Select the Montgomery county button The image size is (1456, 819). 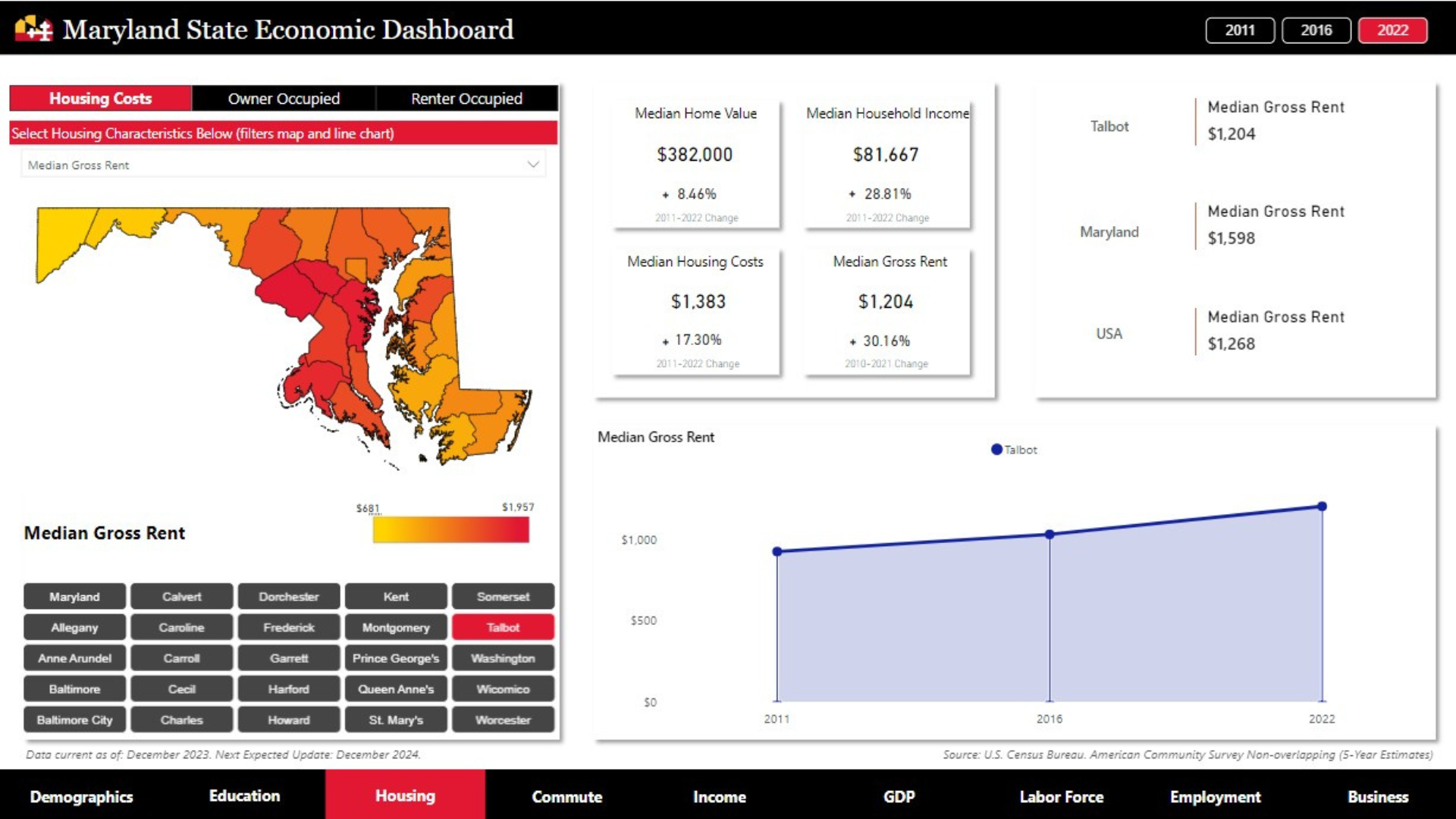396,627
